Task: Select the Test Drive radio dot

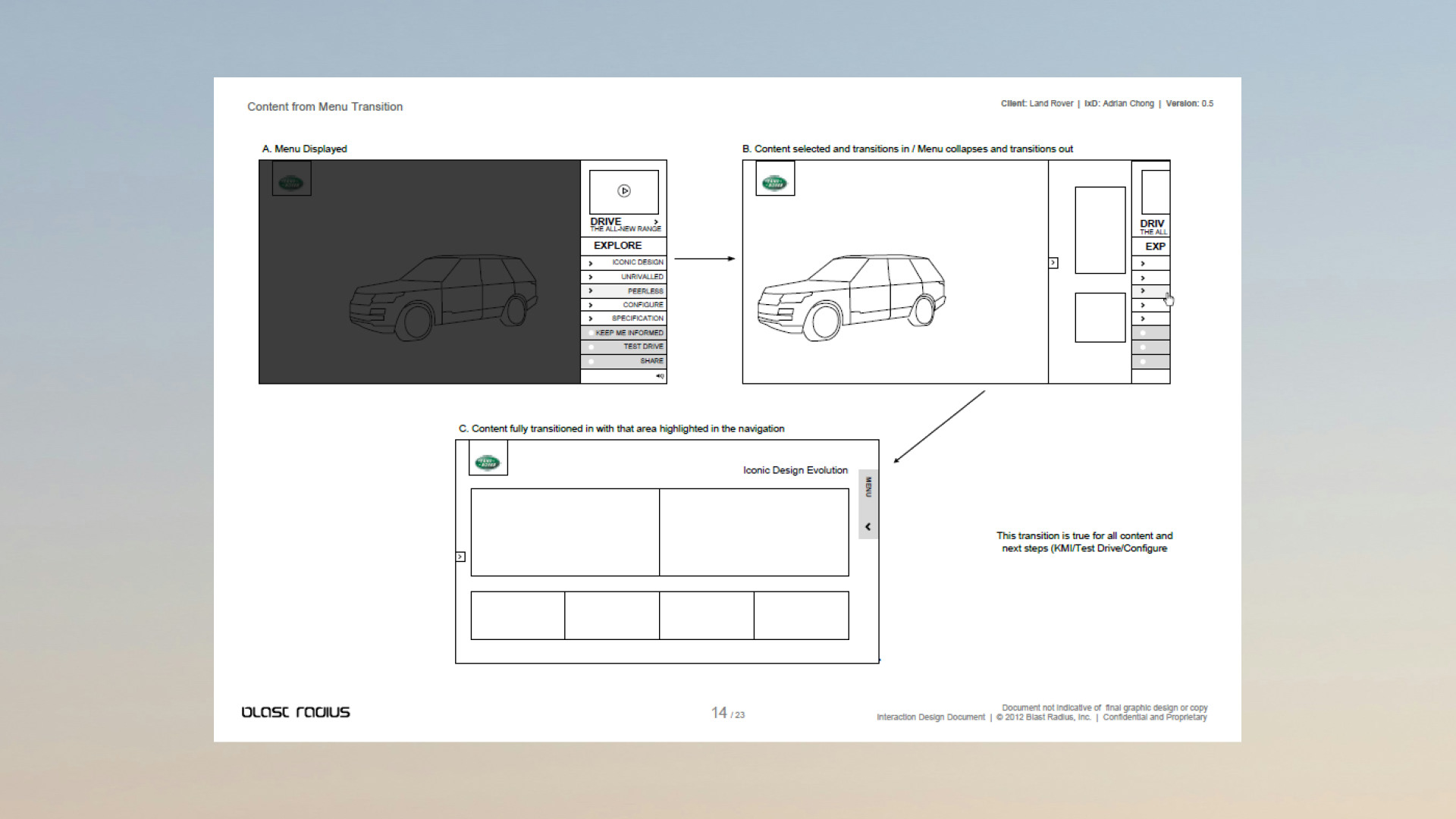Action: tap(591, 347)
